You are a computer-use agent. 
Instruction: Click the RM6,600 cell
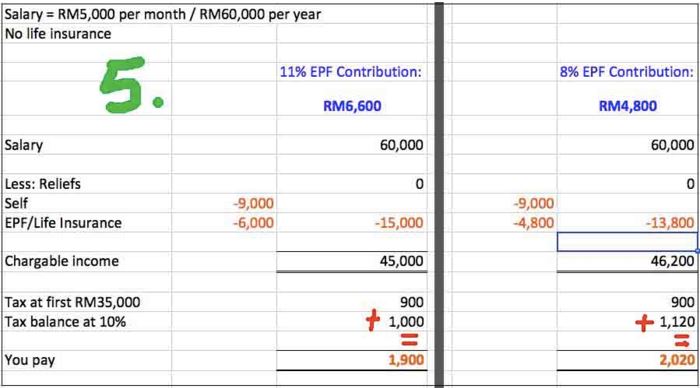click(x=352, y=106)
